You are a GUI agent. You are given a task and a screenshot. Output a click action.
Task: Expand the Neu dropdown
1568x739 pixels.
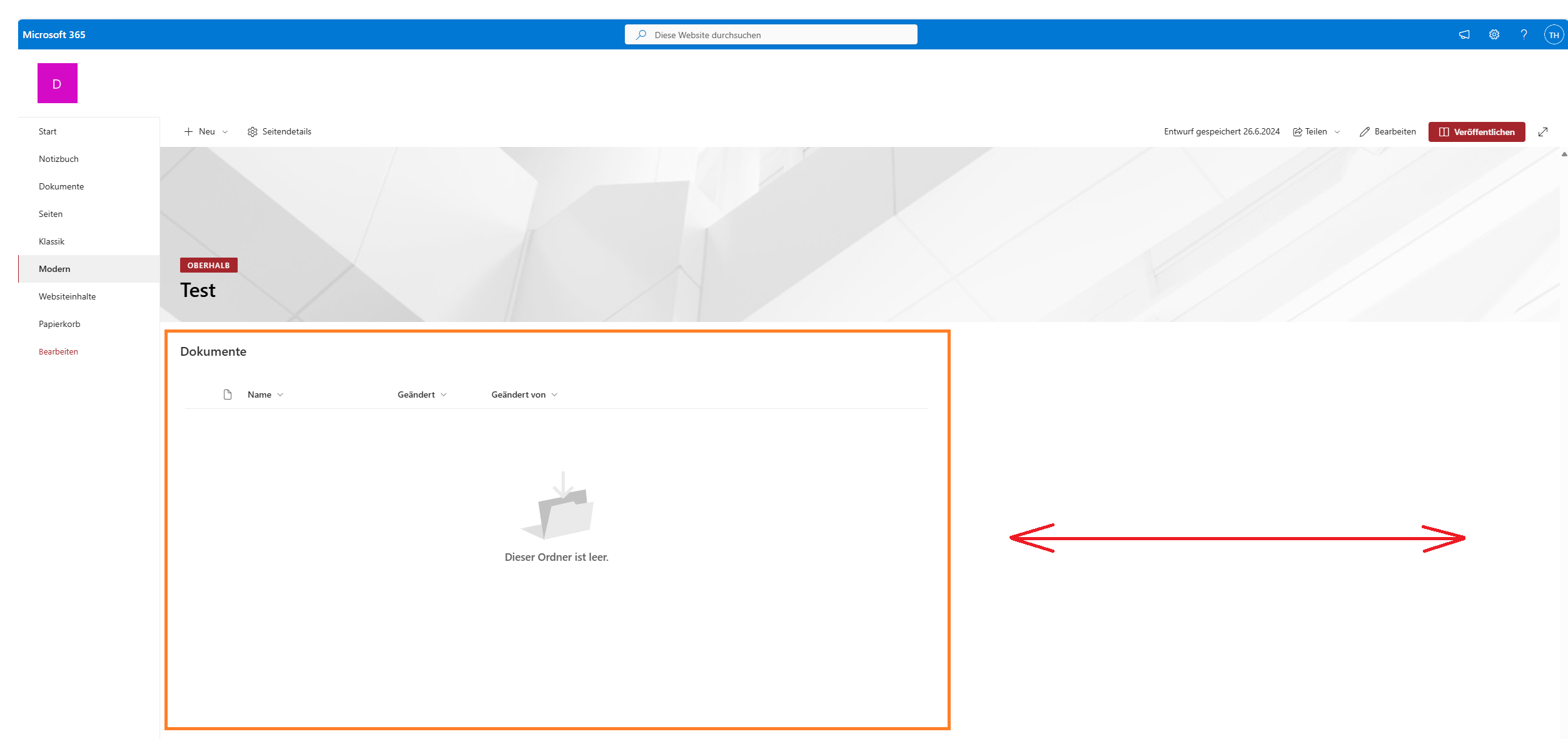click(x=206, y=132)
